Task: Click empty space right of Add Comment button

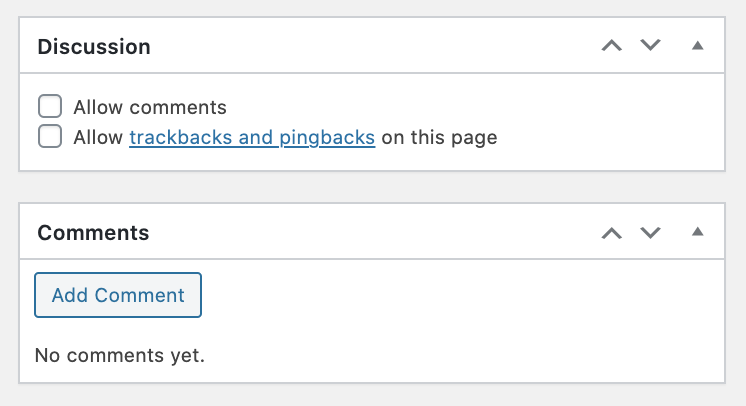Action: point(450,295)
